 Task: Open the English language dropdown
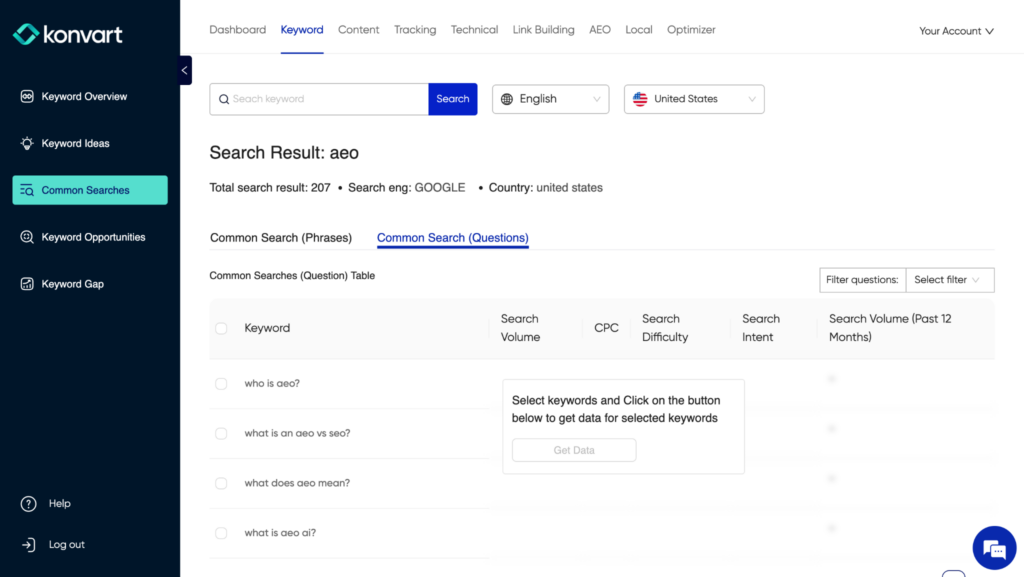click(x=551, y=99)
